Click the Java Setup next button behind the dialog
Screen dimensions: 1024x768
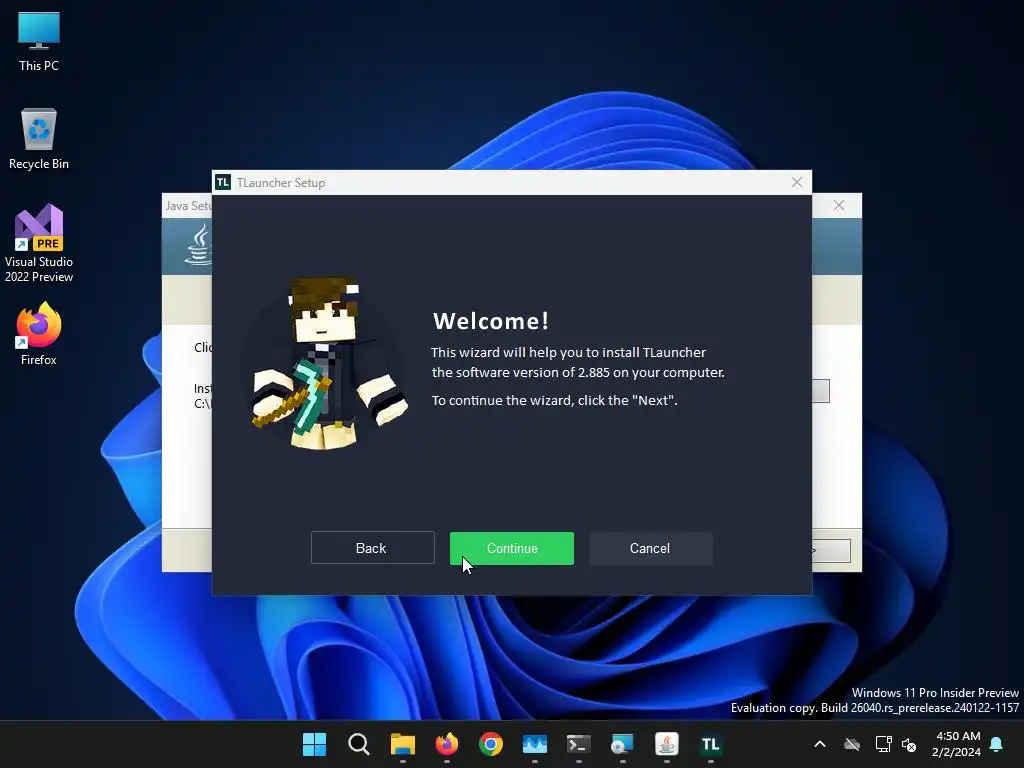[831, 550]
